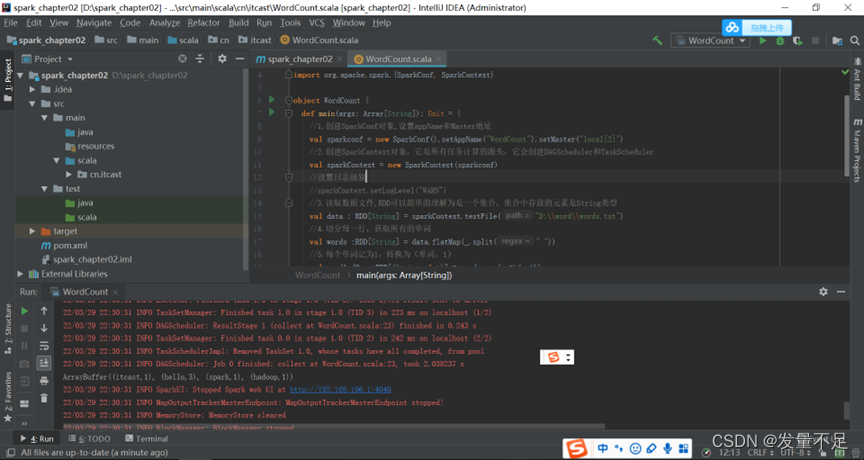Screen dimensions: 864x460
Task: Click the Build project hammer icon
Action: coord(657,41)
